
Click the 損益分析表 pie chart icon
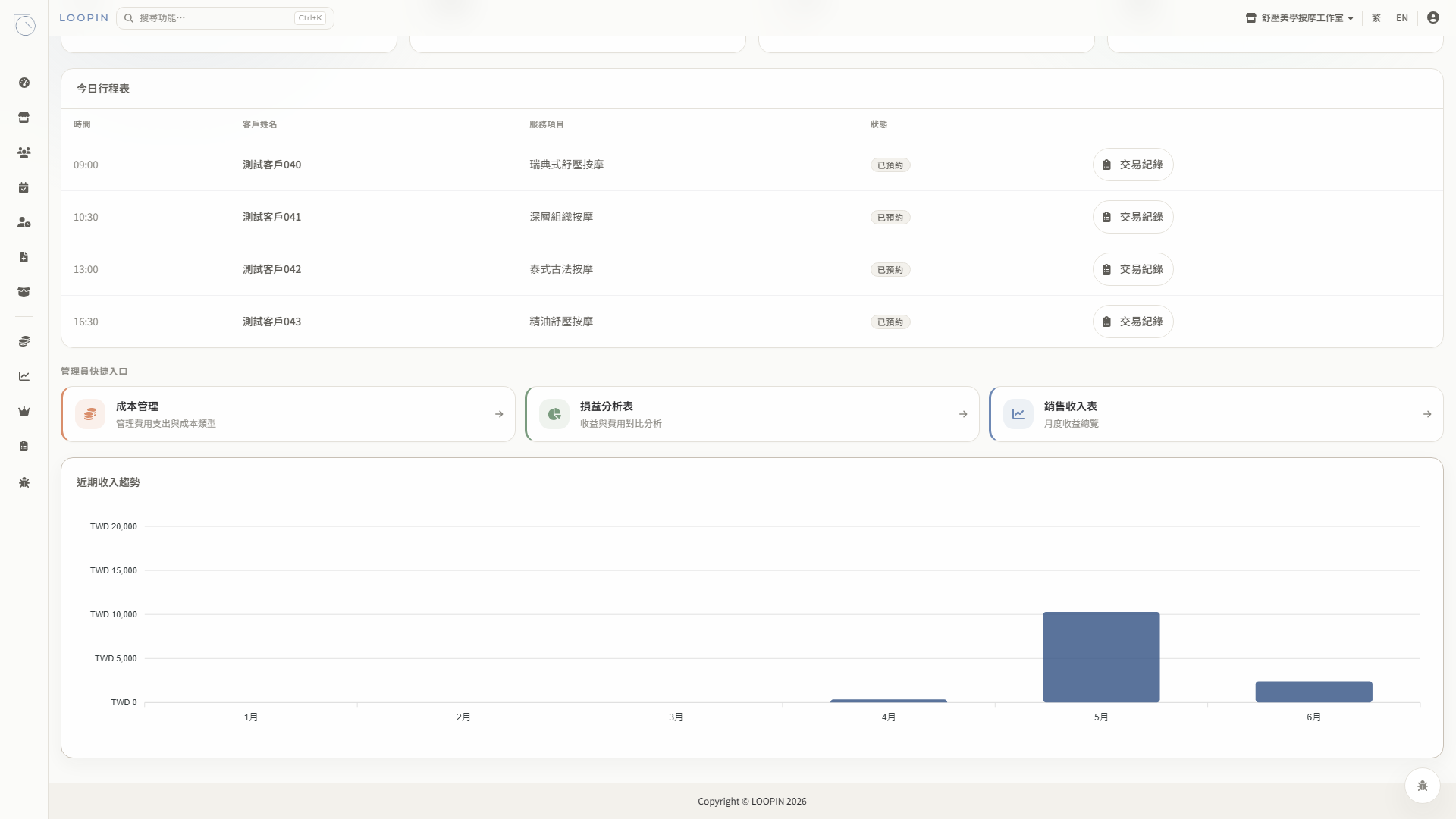click(554, 414)
